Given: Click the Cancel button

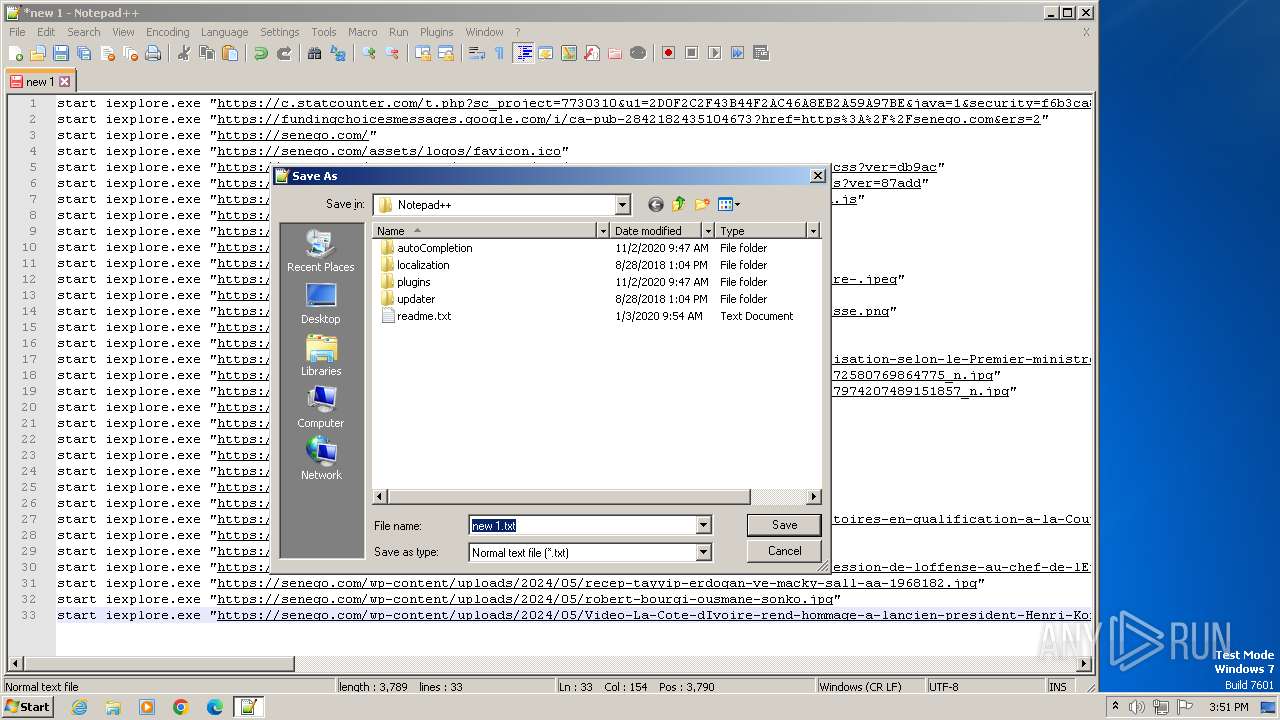Looking at the screenshot, I should (x=784, y=551).
